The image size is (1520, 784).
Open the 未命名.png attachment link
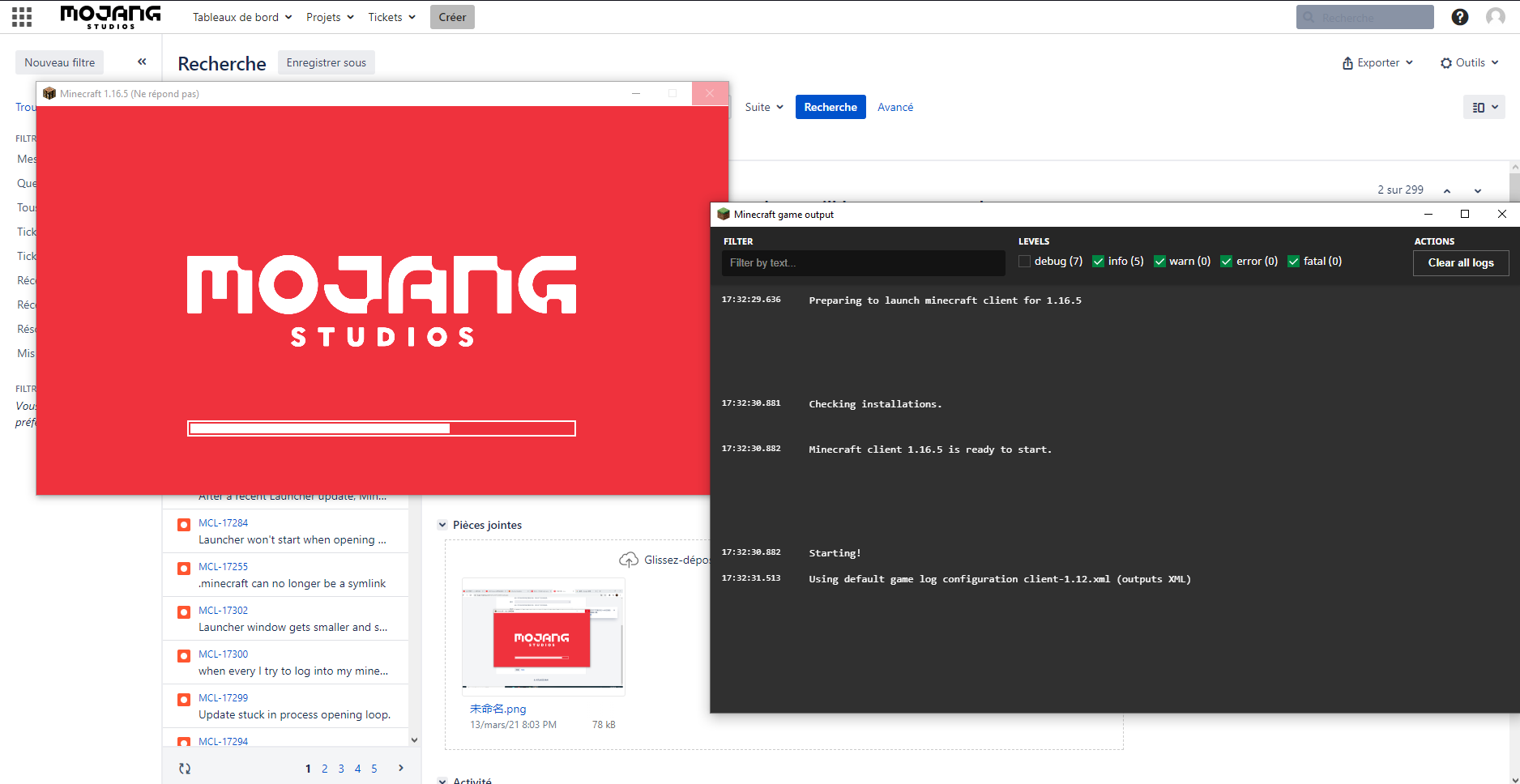[498, 709]
